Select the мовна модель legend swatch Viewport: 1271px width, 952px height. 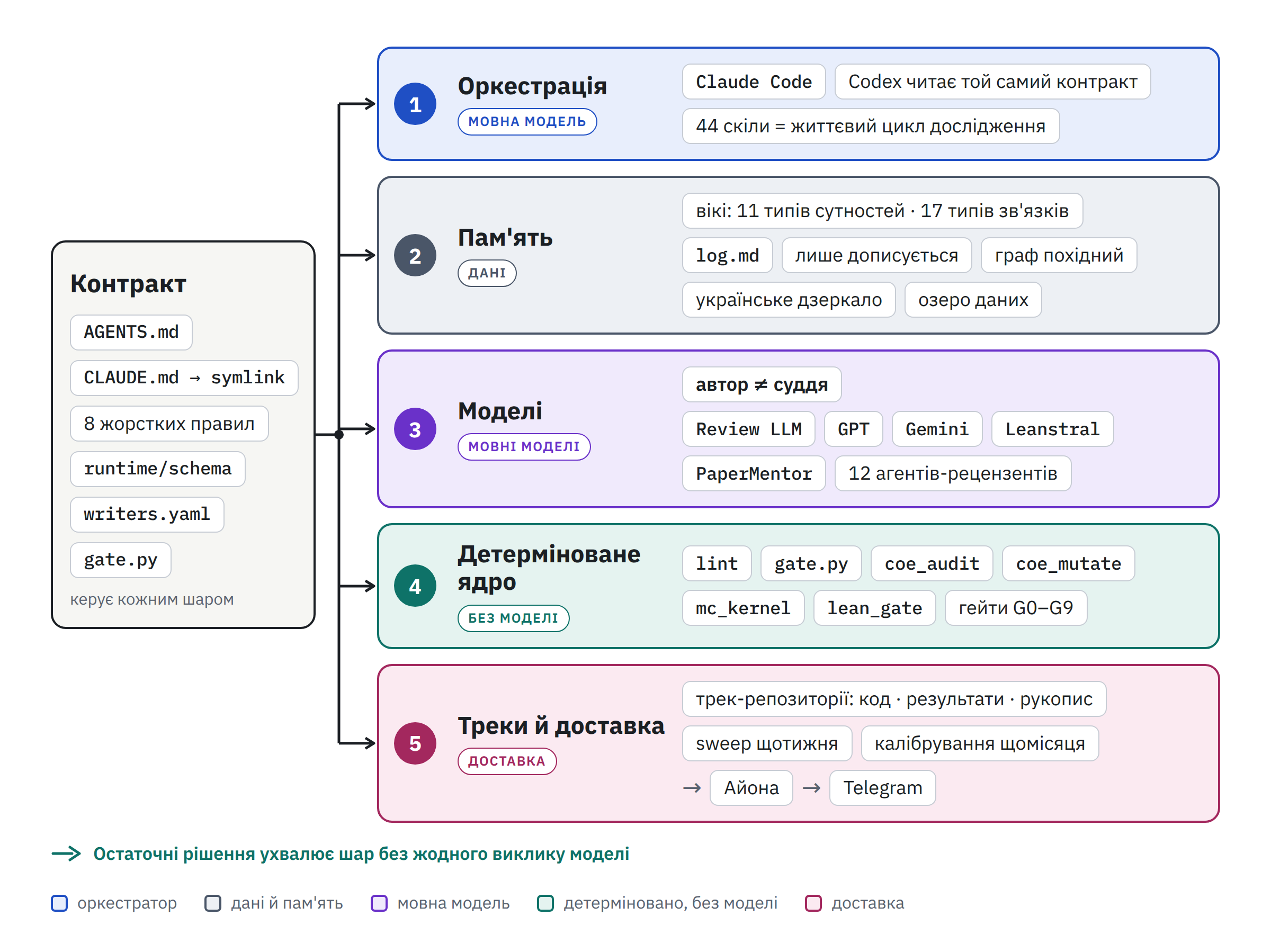[379, 903]
